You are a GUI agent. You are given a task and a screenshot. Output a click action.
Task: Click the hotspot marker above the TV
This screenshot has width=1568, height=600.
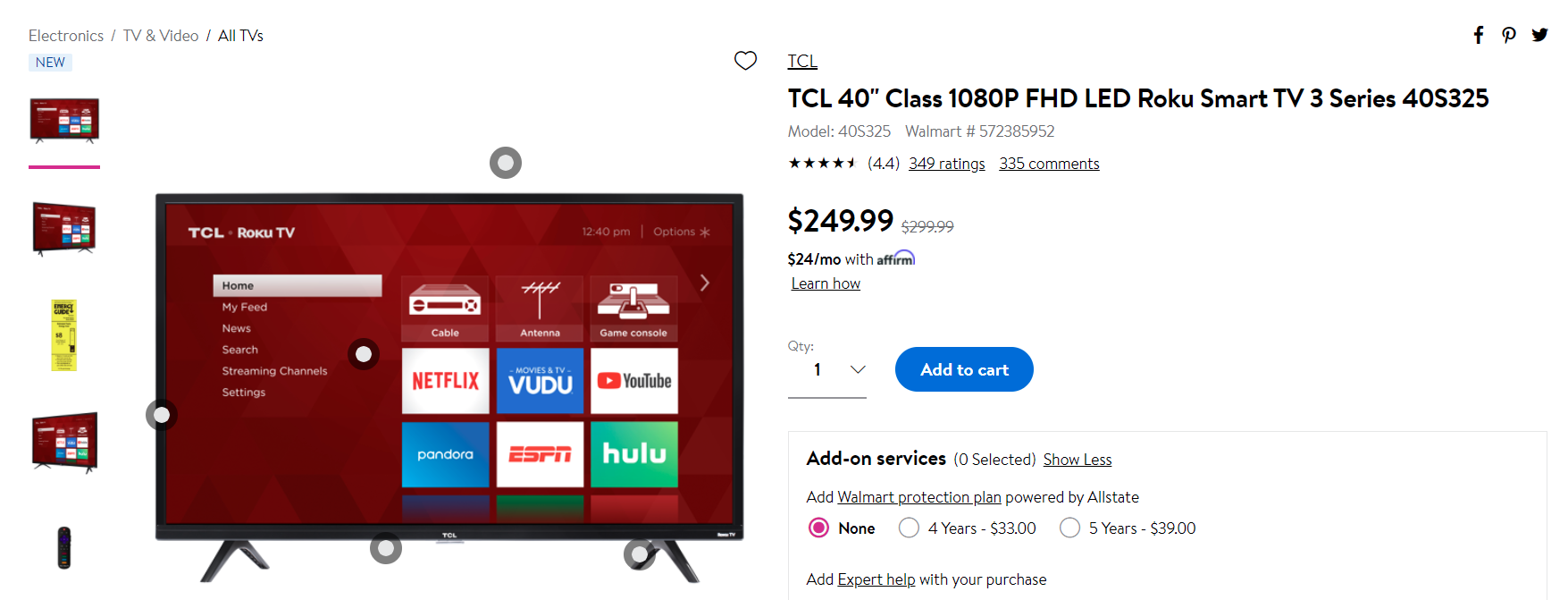tap(506, 163)
